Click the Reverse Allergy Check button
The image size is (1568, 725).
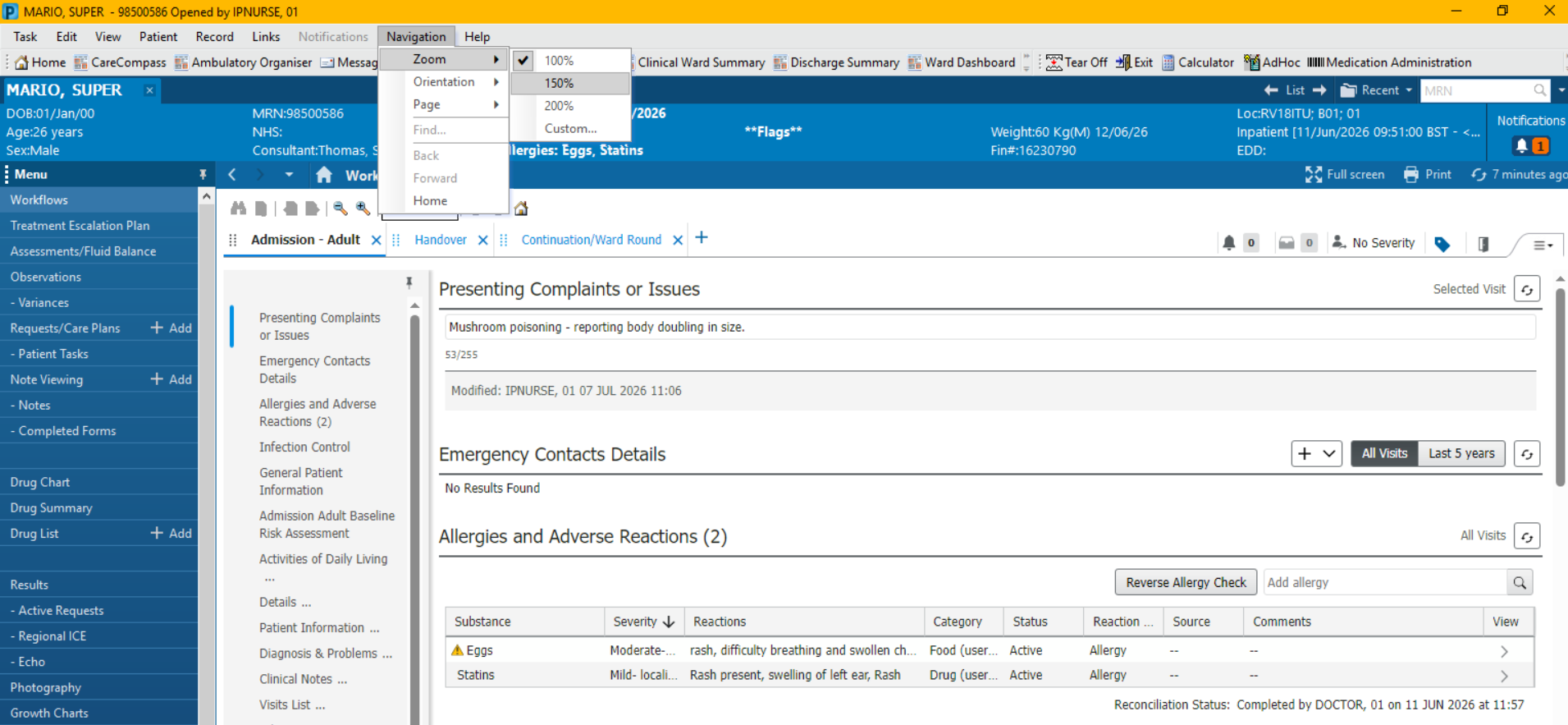[x=1186, y=583]
